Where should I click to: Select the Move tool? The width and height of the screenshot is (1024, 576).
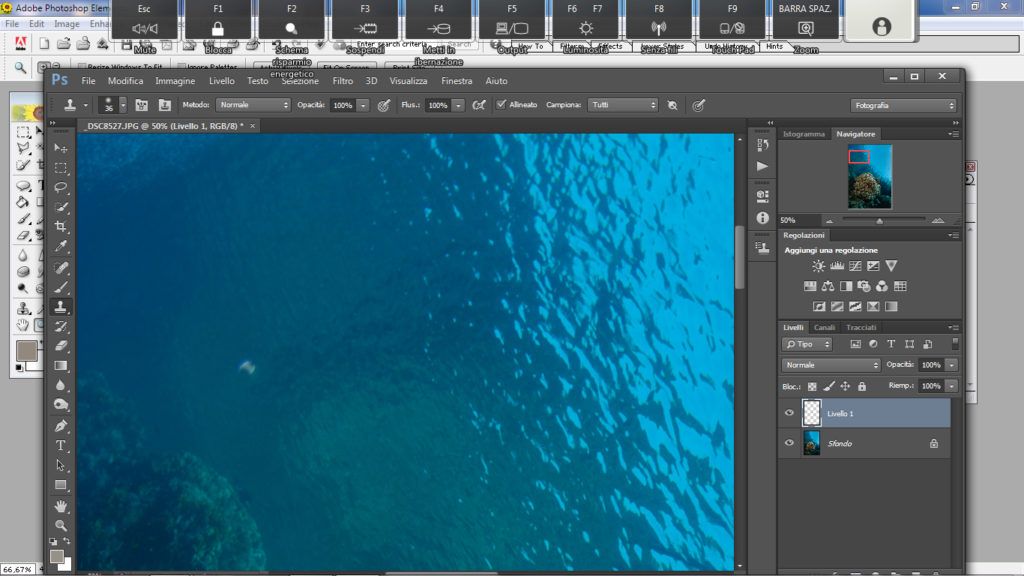(x=61, y=148)
